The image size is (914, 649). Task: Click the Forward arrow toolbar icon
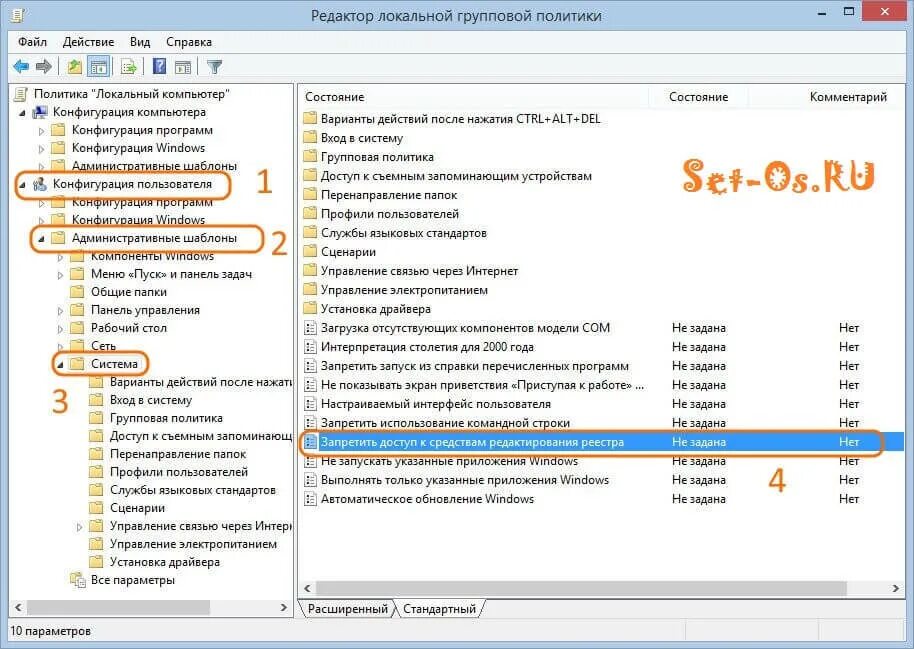pos(44,66)
